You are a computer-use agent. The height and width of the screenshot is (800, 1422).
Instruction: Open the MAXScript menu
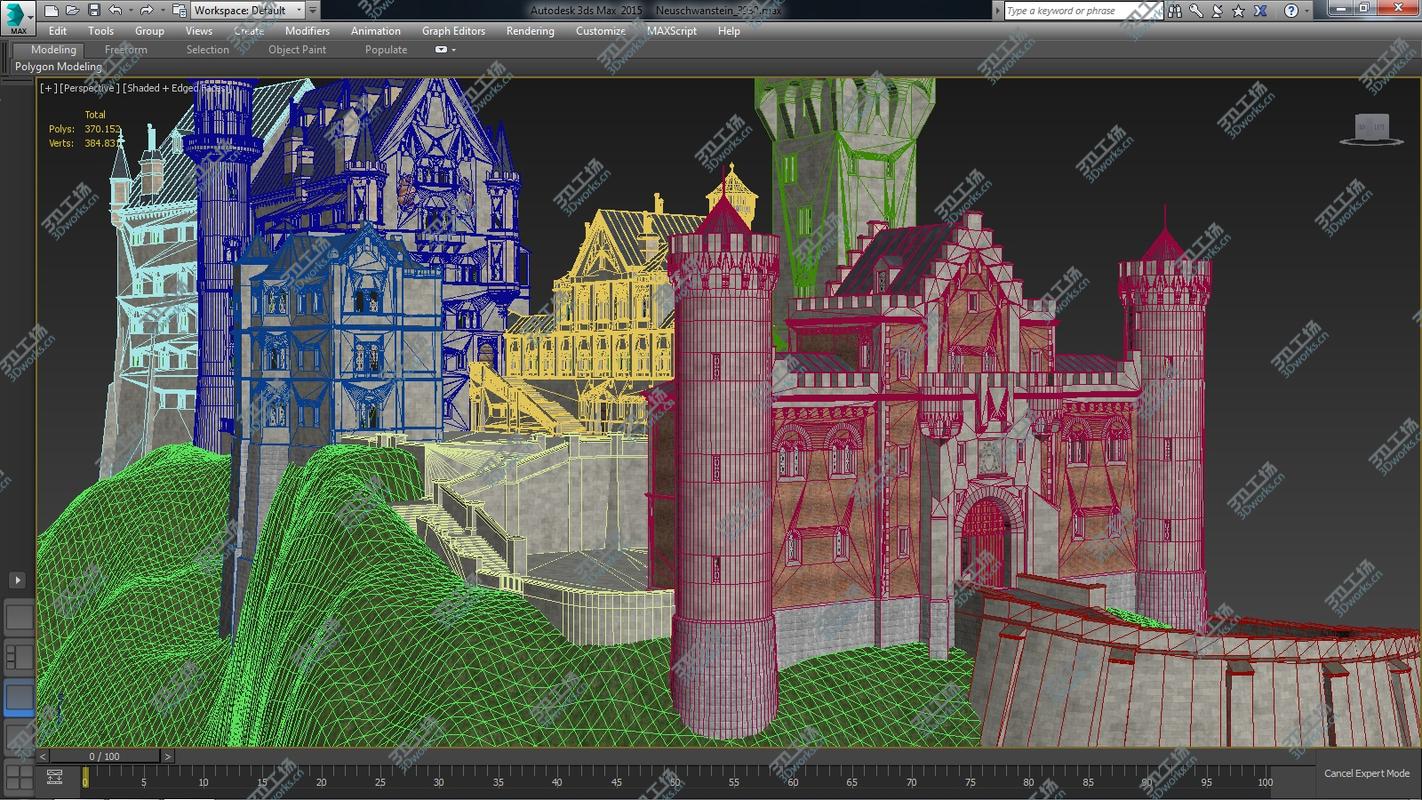672,31
